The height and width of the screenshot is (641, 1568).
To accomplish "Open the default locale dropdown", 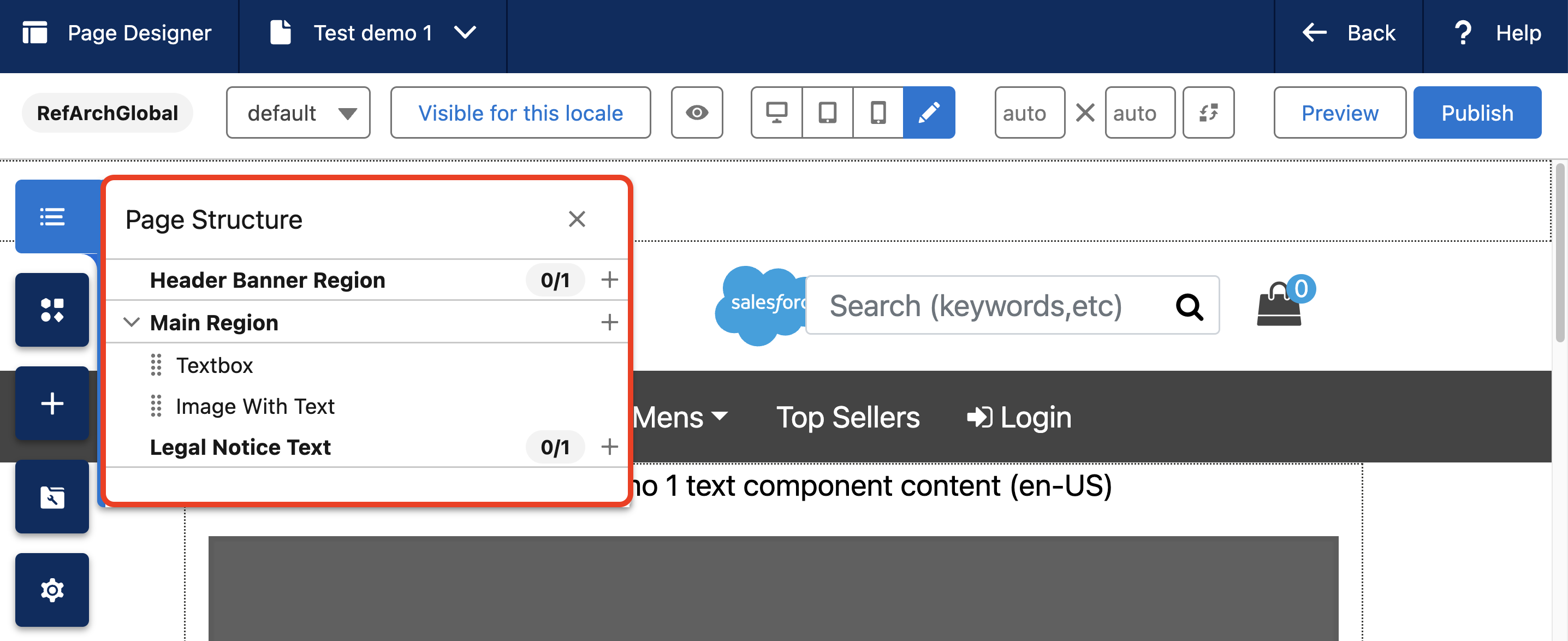I will point(298,112).
